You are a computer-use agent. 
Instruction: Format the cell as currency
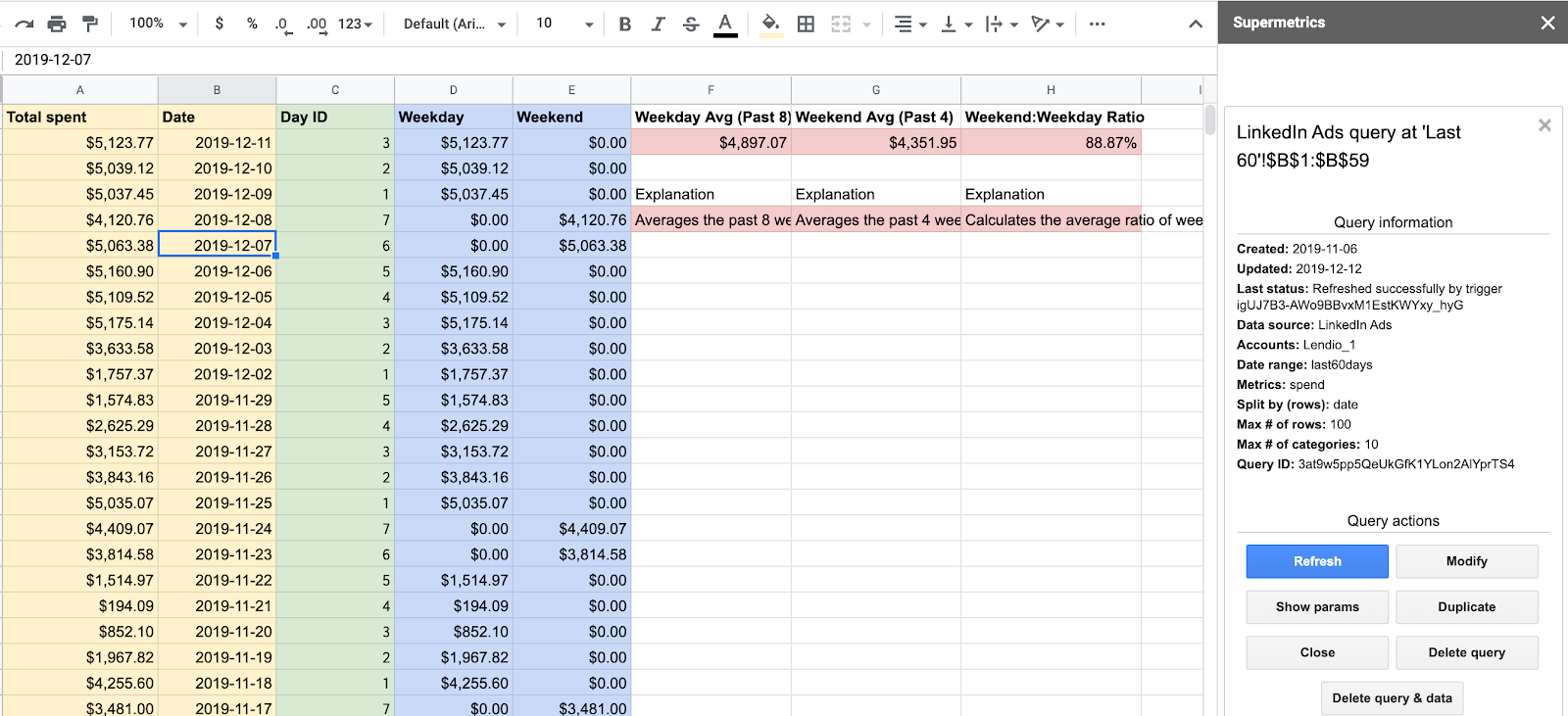[219, 24]
